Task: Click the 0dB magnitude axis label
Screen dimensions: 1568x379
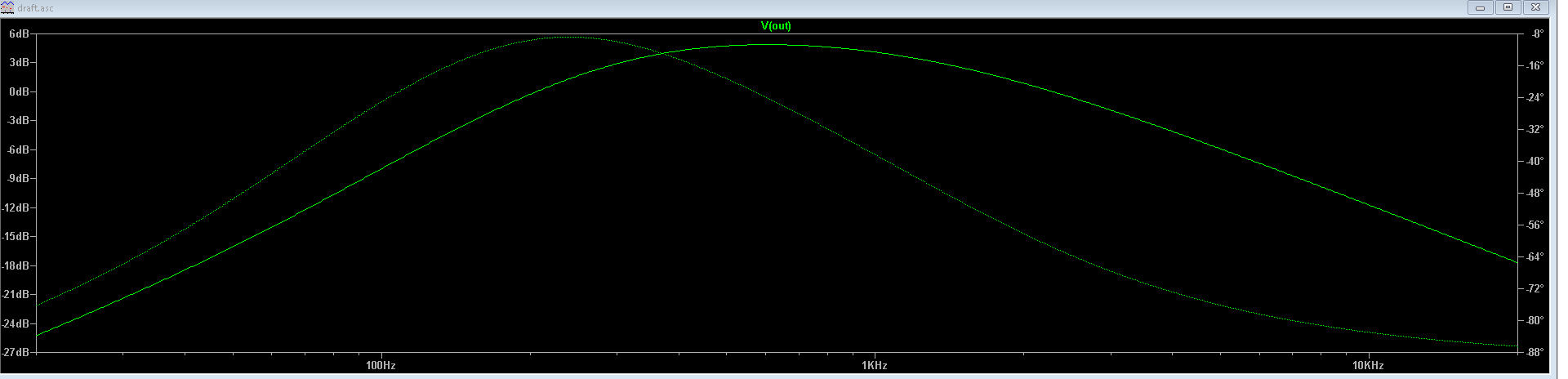Action: [20, 91]
